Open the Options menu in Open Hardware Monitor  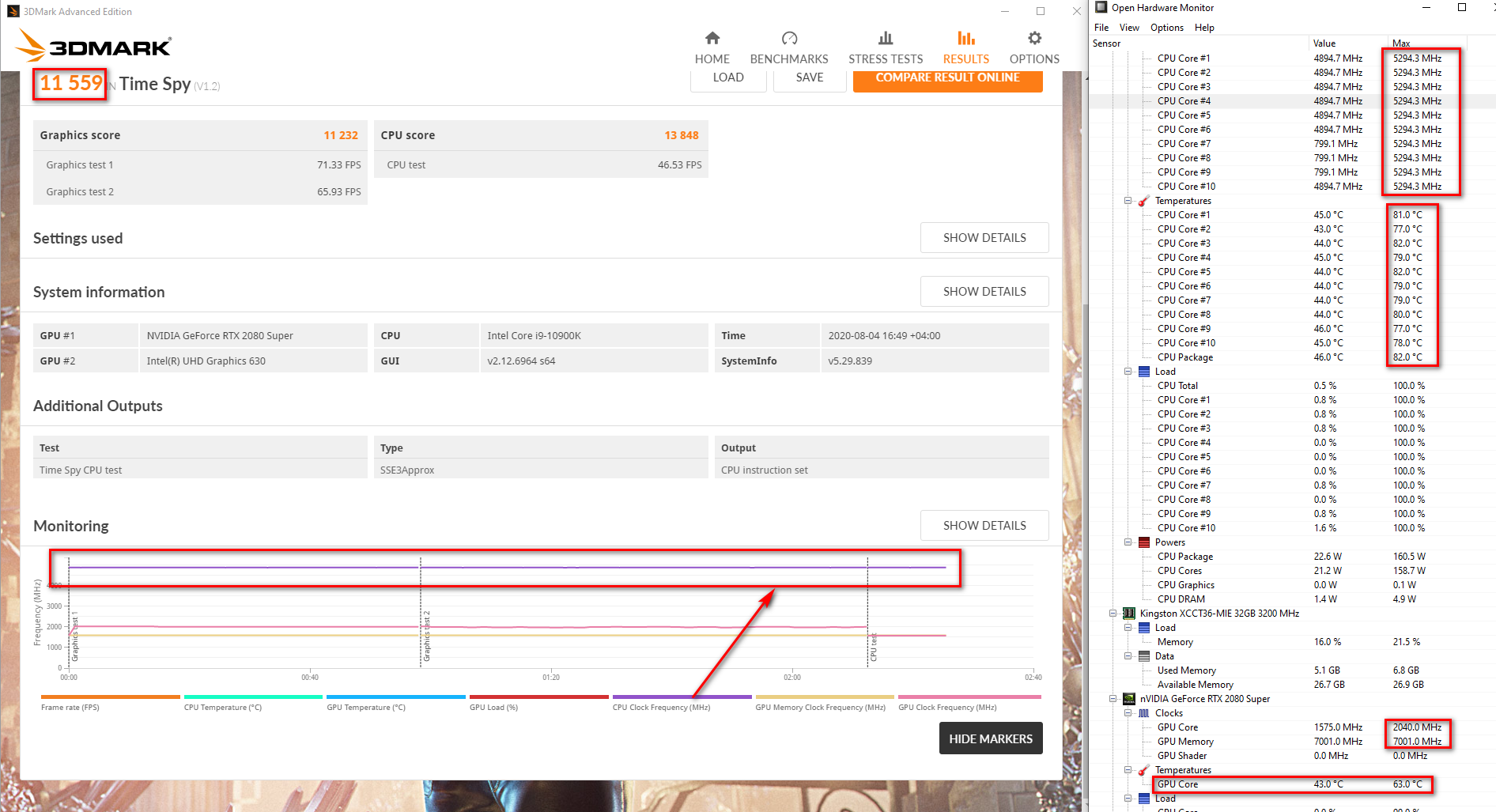pos(1167,28)
